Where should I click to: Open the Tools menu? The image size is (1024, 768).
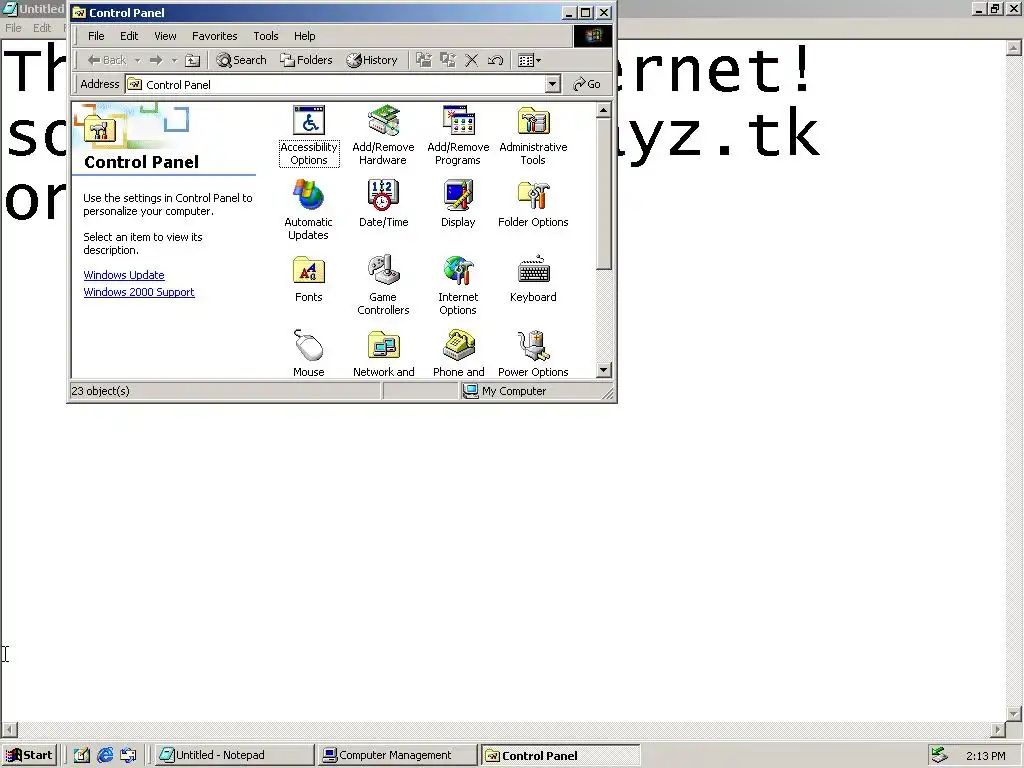266,36
